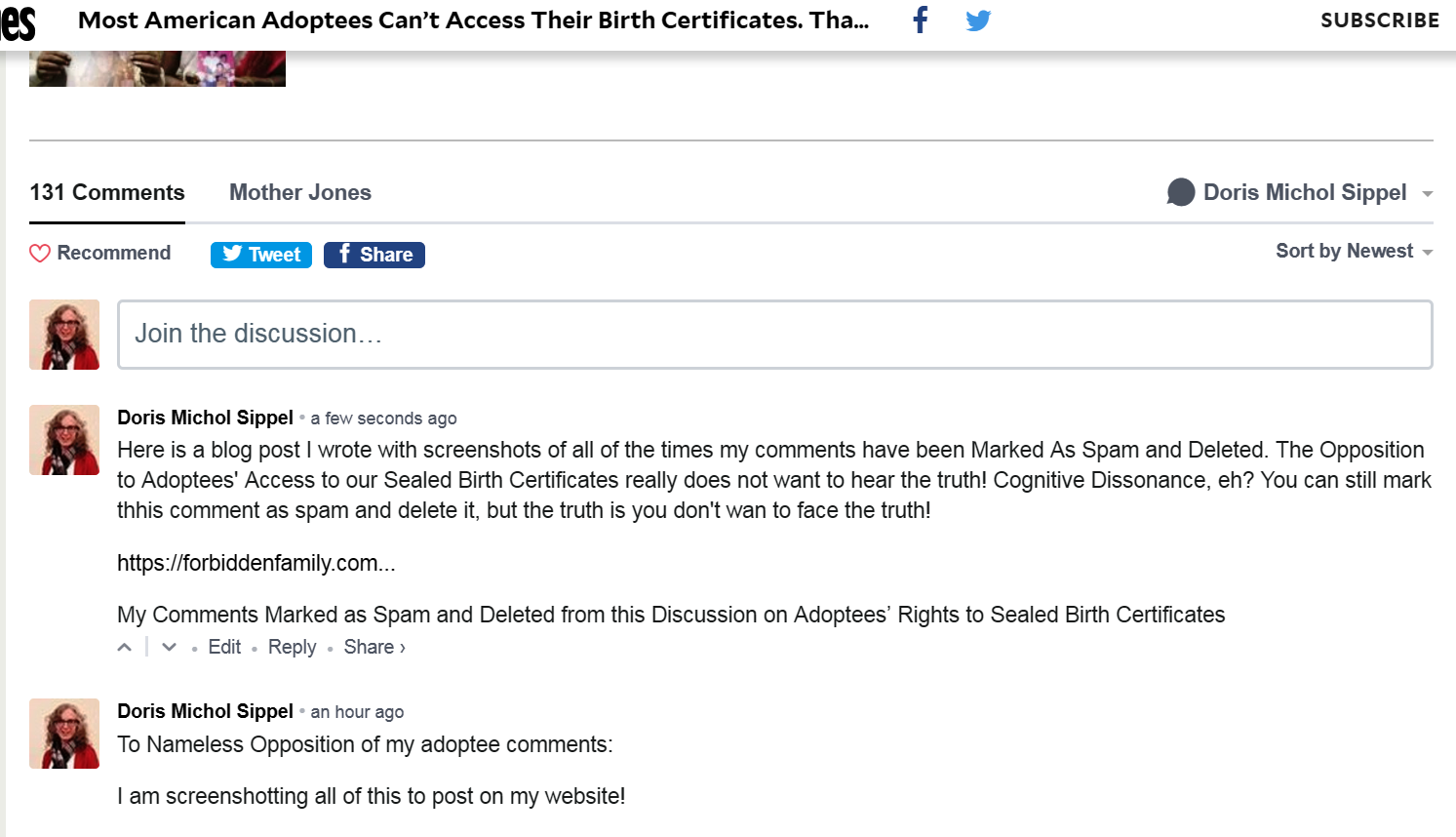
Task: Click the Recommend heart icon
Action: point(39,253)
